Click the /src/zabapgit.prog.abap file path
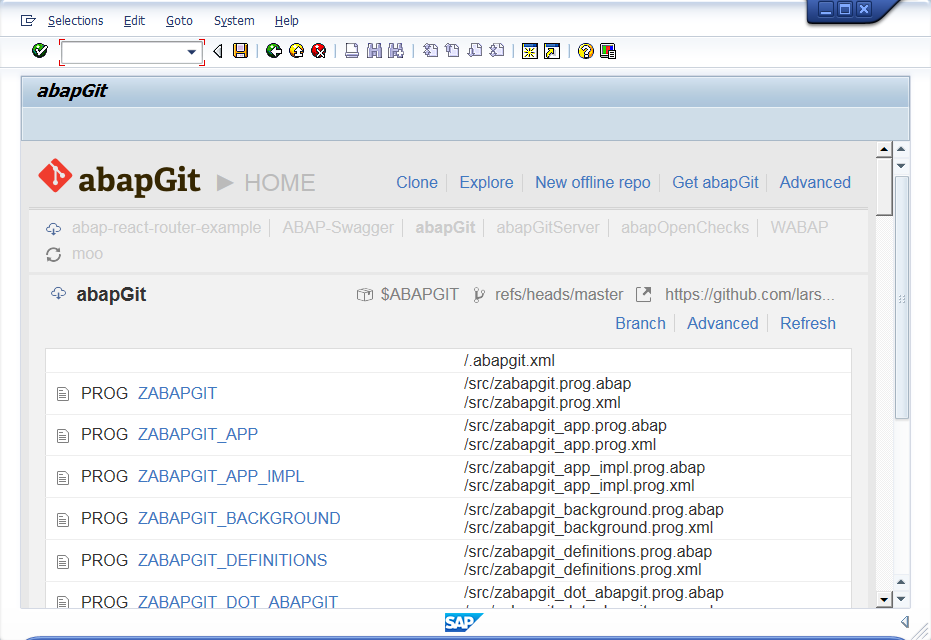 (x=547, y=384)
